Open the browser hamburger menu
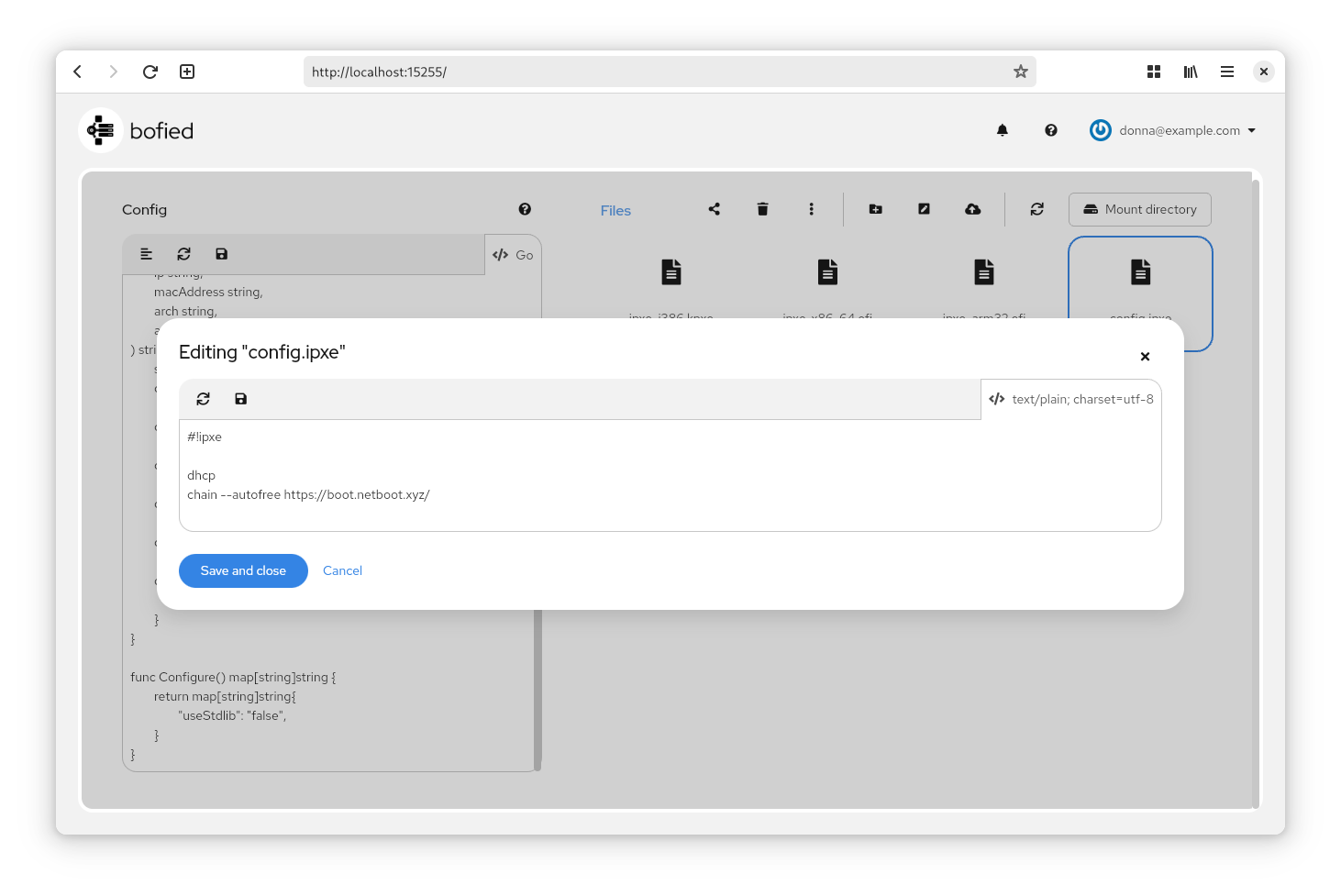This screenshot has height=896, width=1341. coord(1226,72)
